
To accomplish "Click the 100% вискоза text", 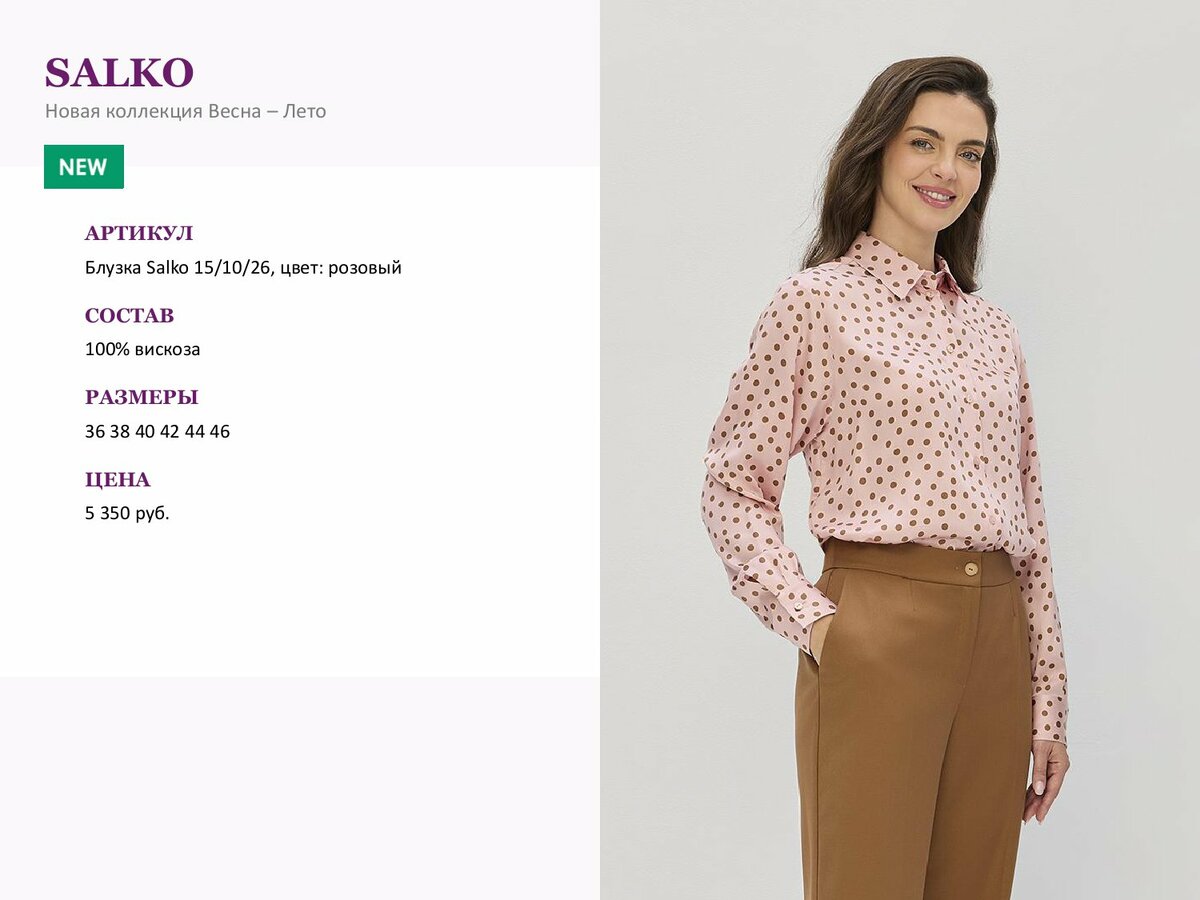I will pos(143,350).
